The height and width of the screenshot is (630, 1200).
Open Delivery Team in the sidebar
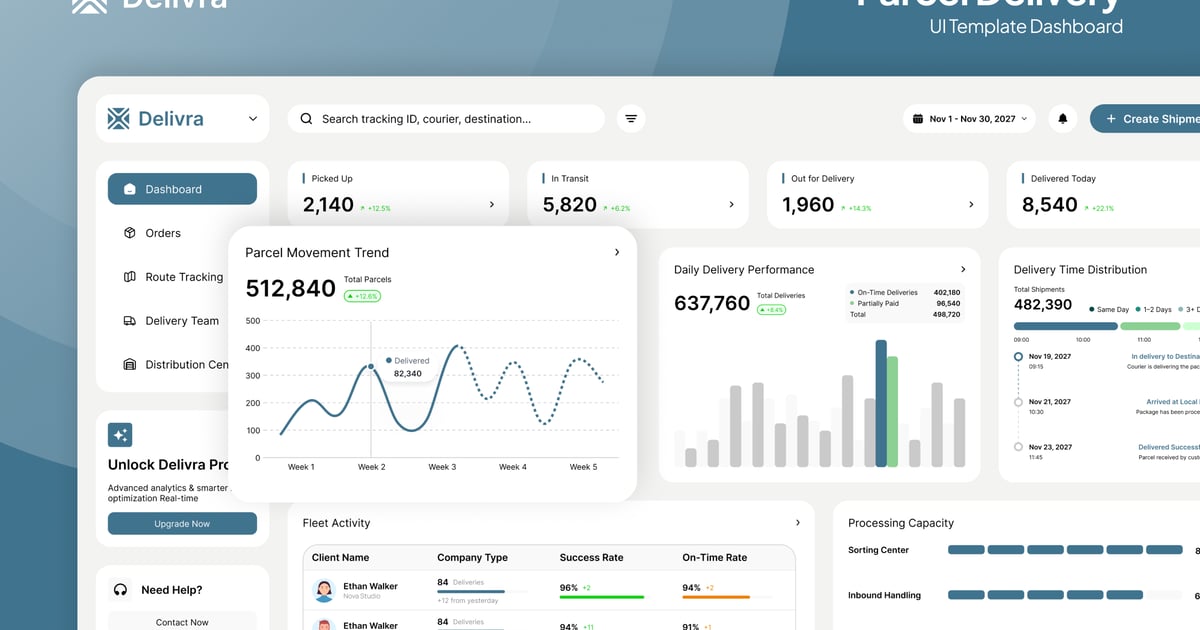coord(182,321)
